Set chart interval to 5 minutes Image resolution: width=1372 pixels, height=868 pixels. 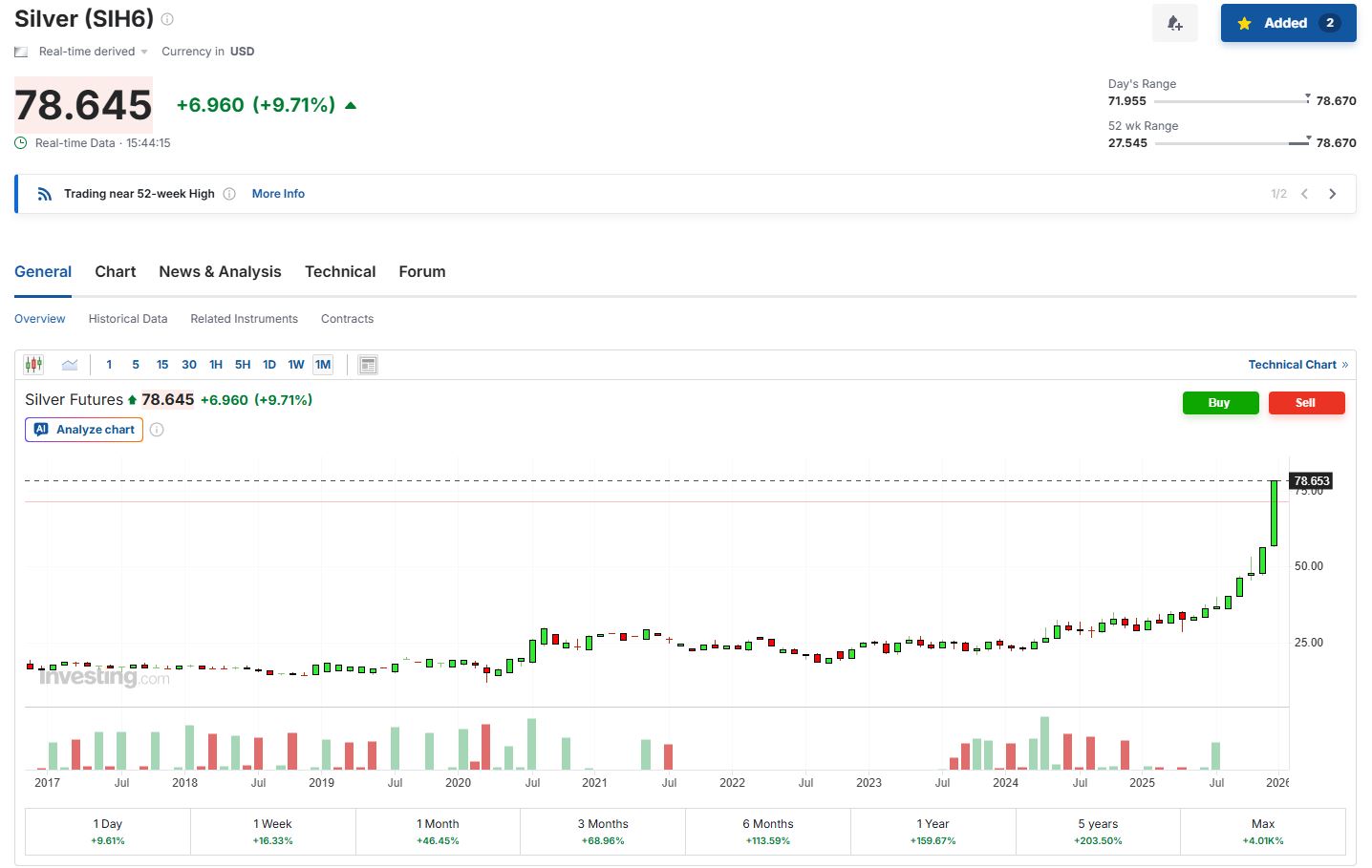(x=136, y=365)
